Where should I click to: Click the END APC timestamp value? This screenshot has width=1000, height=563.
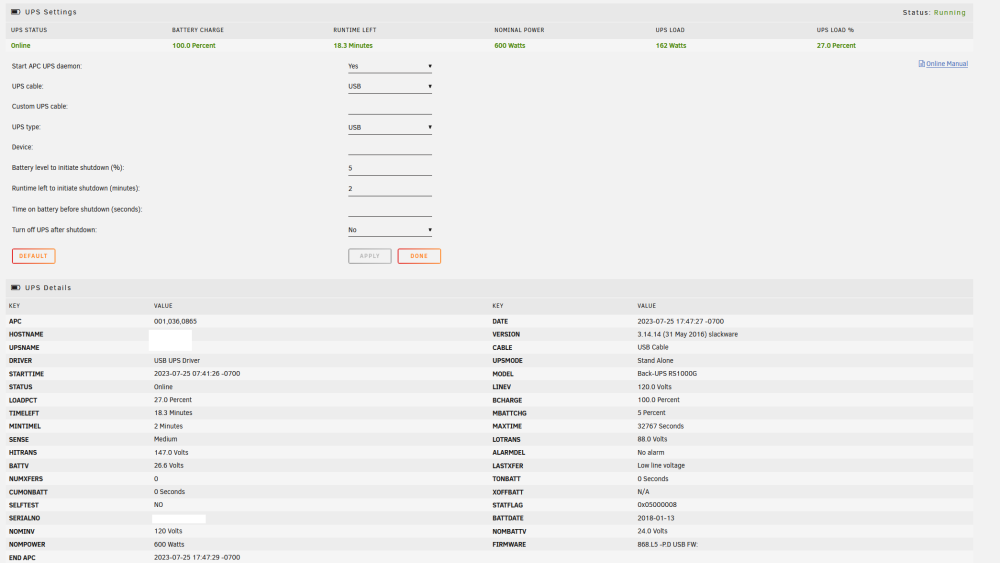pos(197,557)
